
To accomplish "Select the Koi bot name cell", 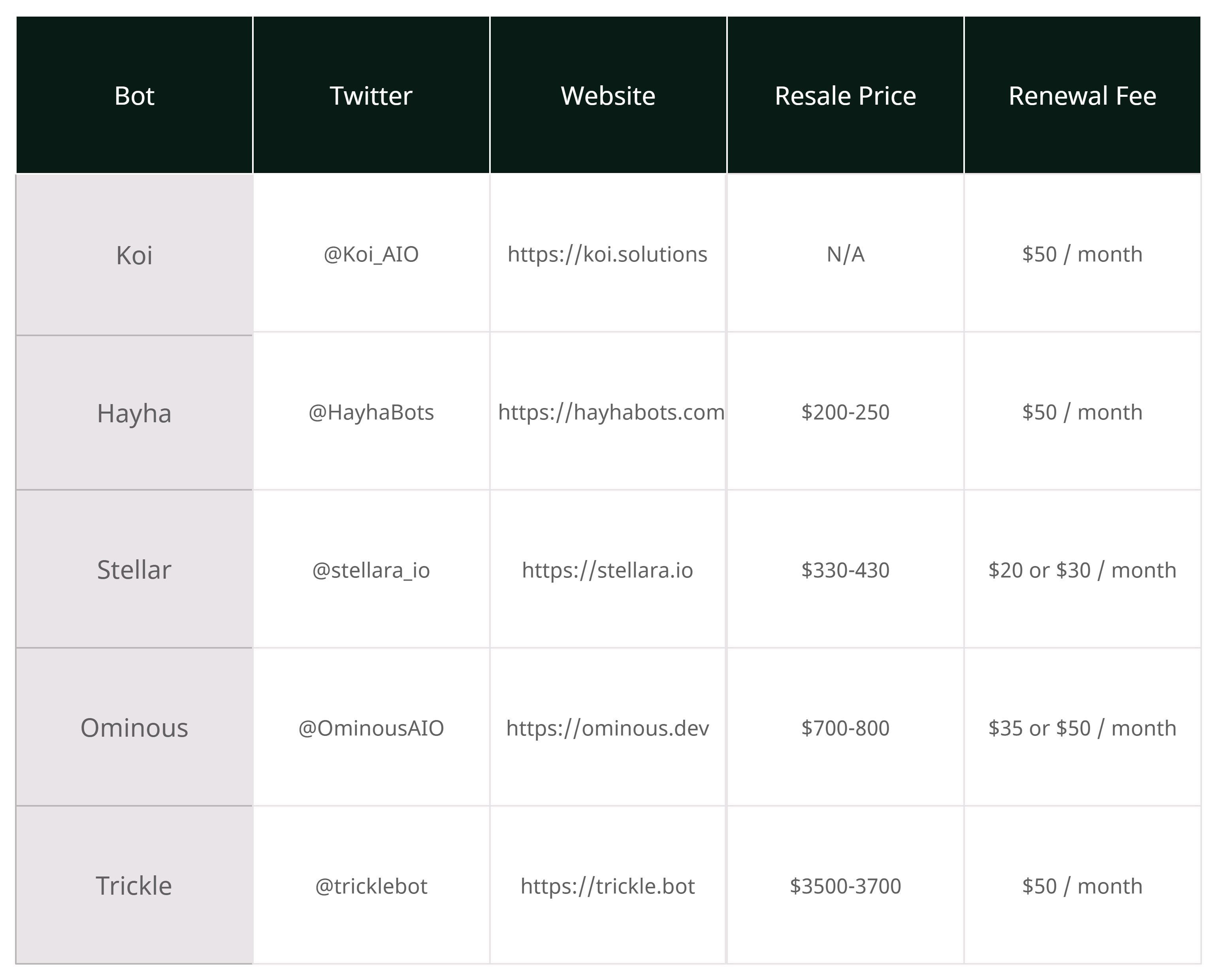I will (134, 255).
